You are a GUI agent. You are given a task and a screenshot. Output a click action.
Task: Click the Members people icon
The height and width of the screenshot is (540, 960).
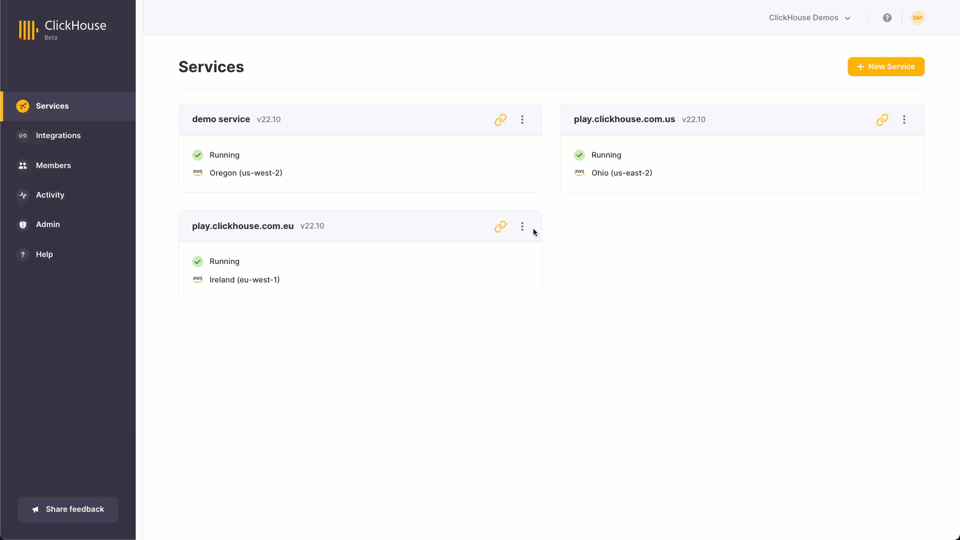(23, 166)
